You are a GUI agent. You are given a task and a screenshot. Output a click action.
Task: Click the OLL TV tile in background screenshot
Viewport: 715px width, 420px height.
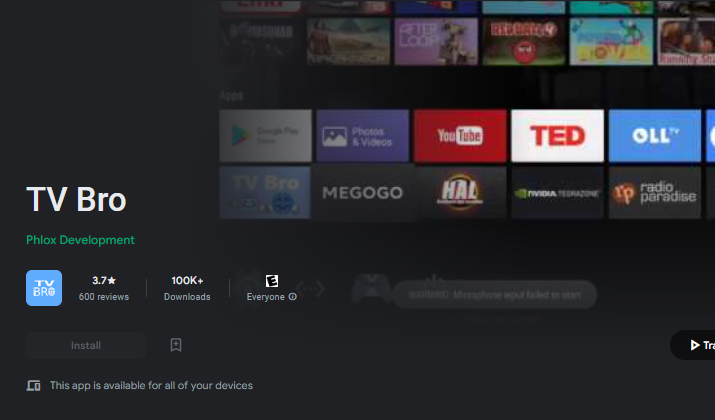[x=655, y=135]
